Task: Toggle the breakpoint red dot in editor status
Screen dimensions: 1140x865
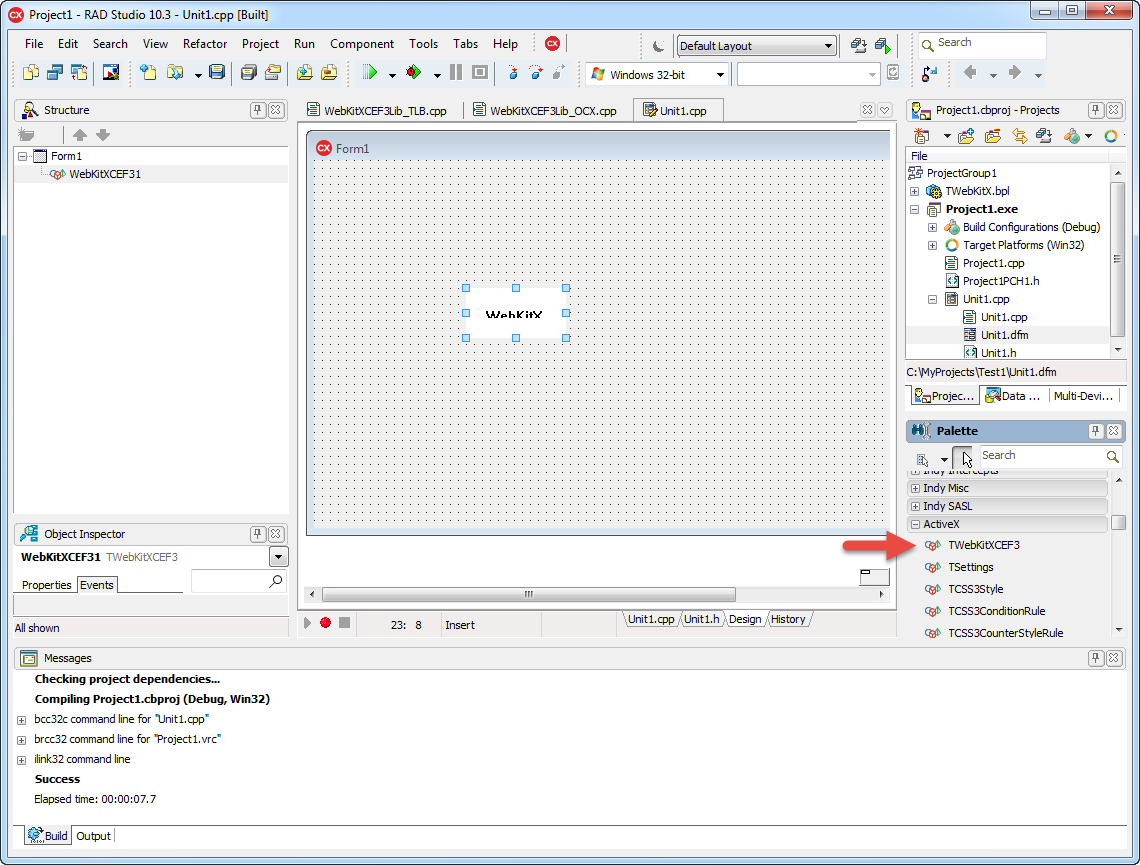Action: pyautogui.click(x=326, y=623)
